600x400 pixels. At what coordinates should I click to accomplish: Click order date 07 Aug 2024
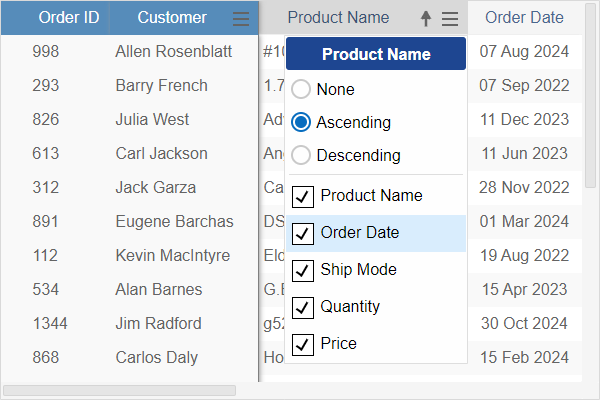(x=524, y=51)
